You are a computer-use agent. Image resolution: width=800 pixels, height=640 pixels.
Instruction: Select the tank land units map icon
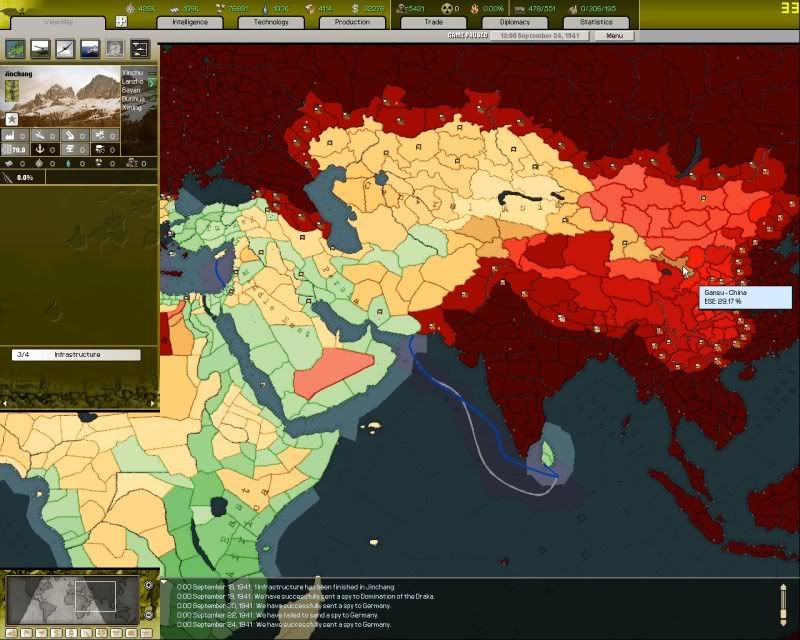coord(41,48)
